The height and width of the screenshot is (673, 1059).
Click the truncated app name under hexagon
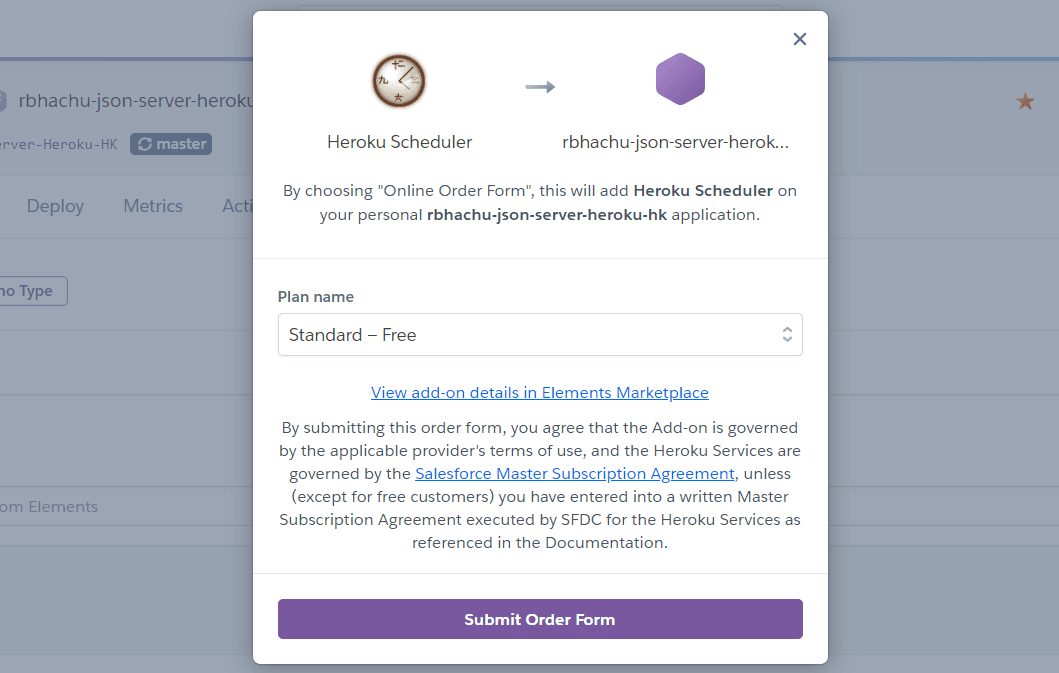(676, 142)
